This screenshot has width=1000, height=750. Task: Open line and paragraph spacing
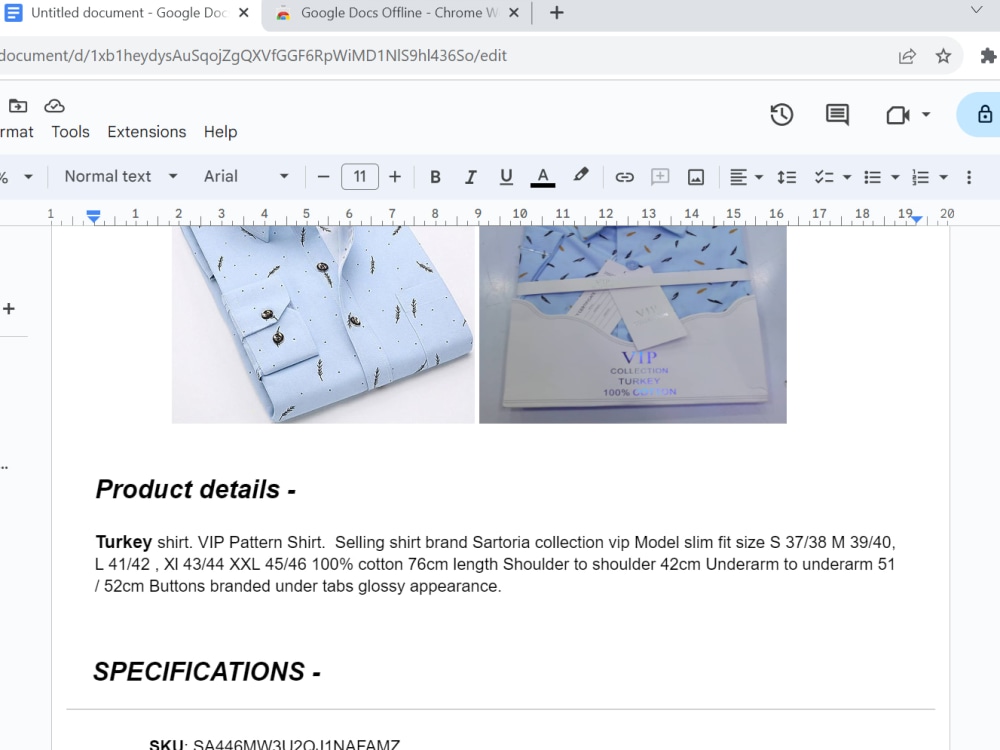point(786,177)
